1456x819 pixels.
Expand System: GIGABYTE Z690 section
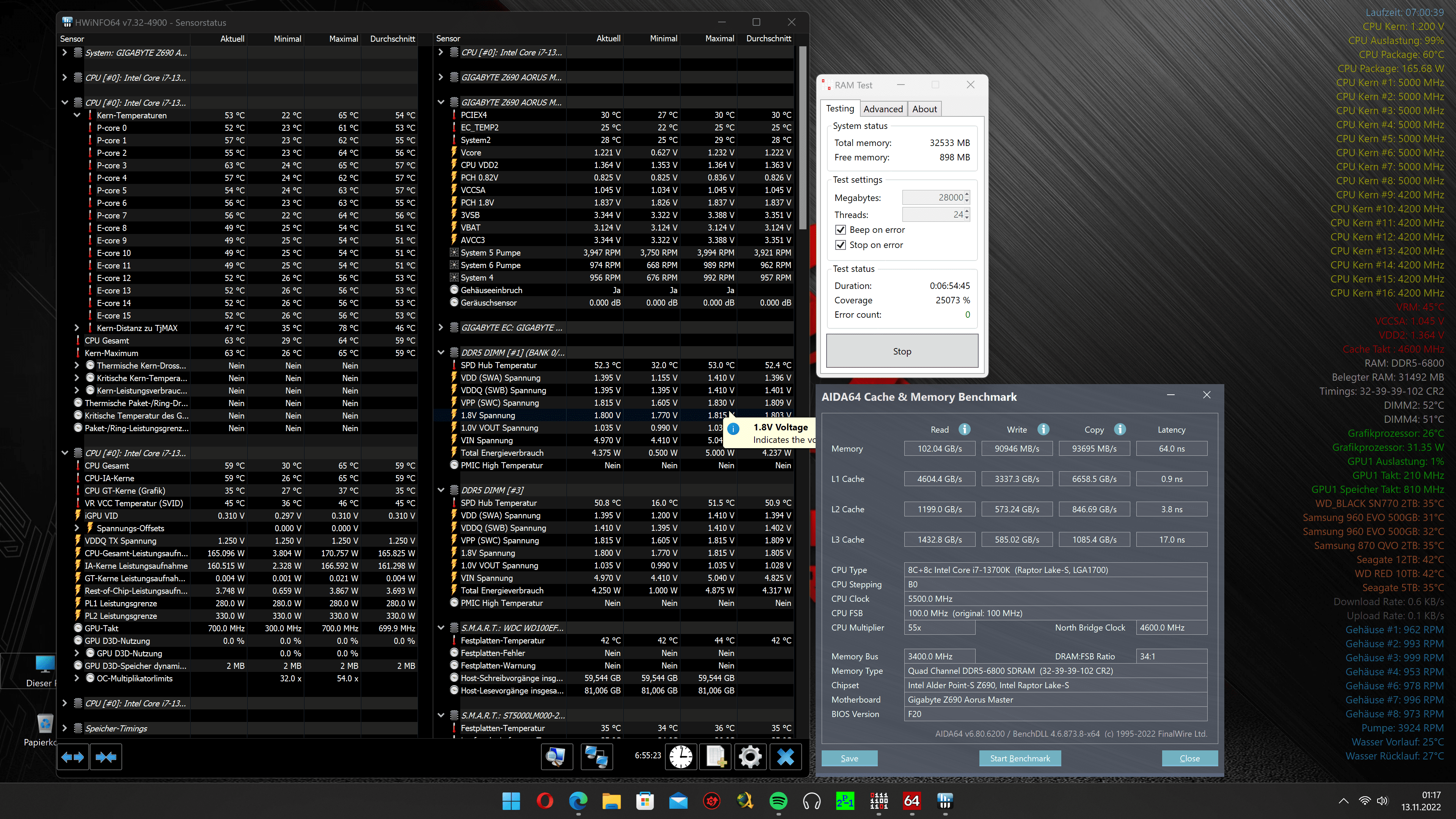64,53
